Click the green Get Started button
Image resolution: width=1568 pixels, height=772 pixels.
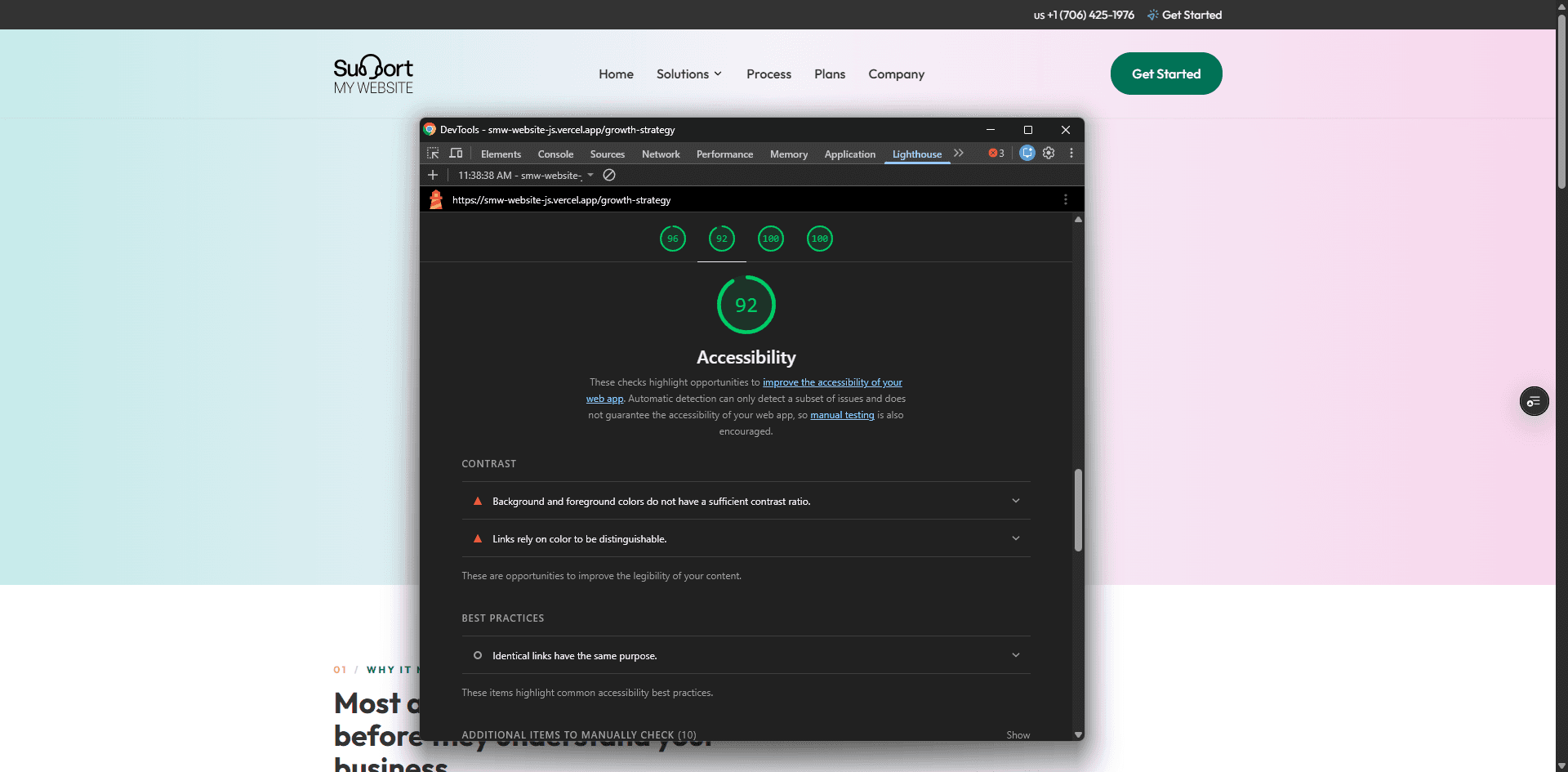point(1166,74)
